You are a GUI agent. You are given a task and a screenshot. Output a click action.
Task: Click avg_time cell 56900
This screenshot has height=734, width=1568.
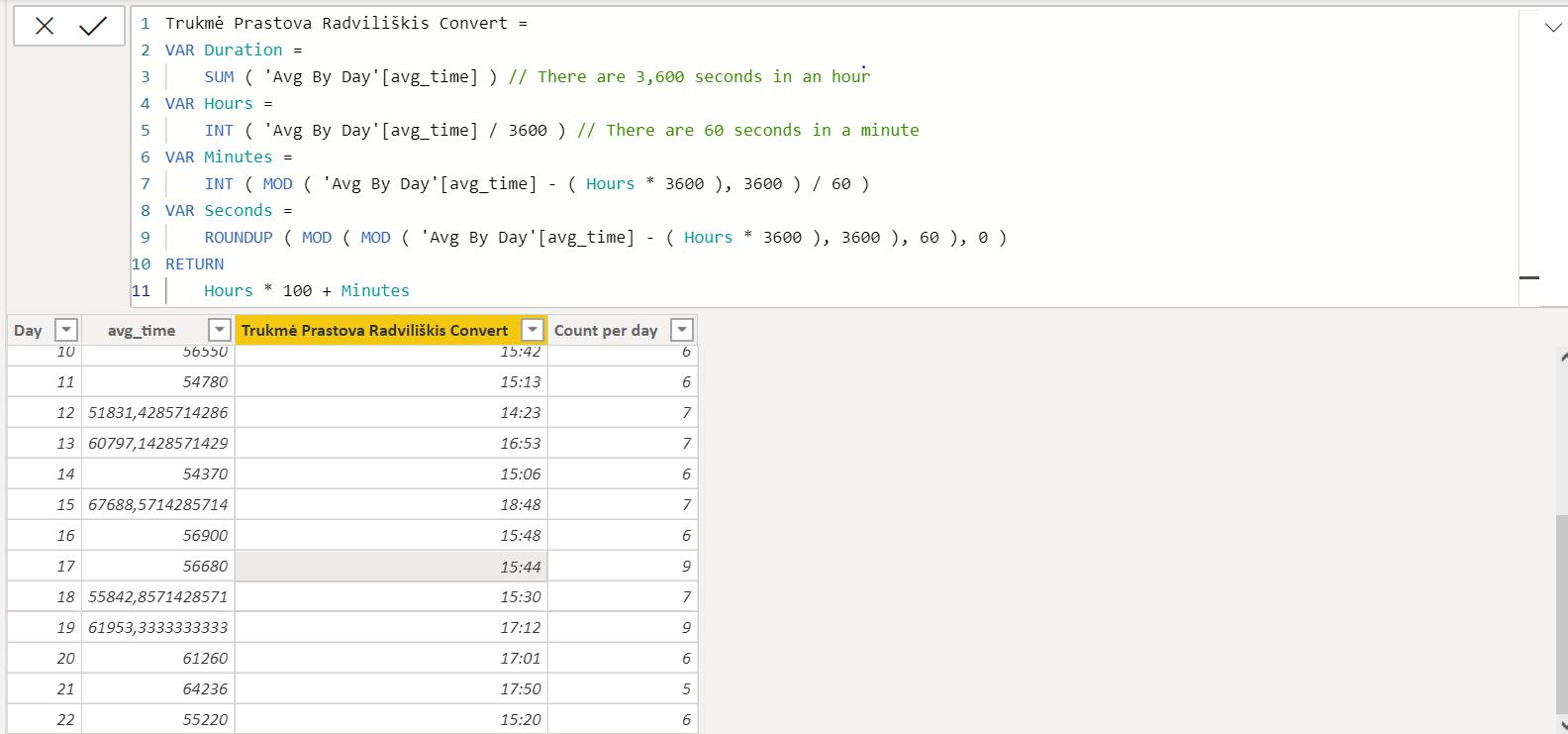pyautogui.click(x=158, y=535)
